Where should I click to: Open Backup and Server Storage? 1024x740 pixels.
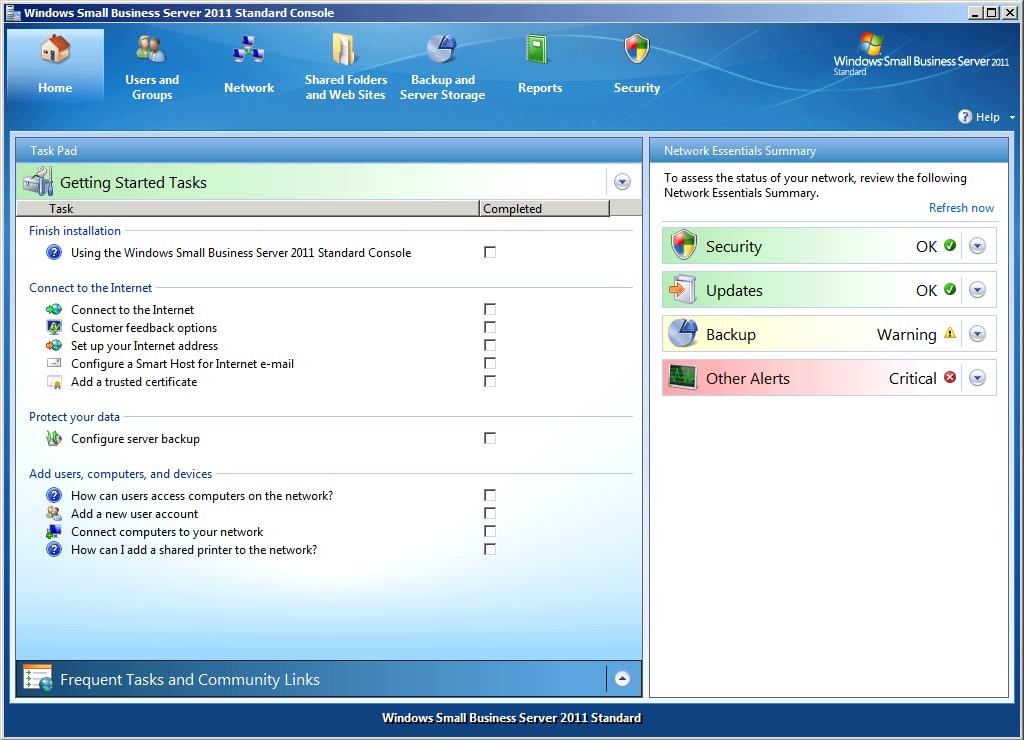pos(442,63)
